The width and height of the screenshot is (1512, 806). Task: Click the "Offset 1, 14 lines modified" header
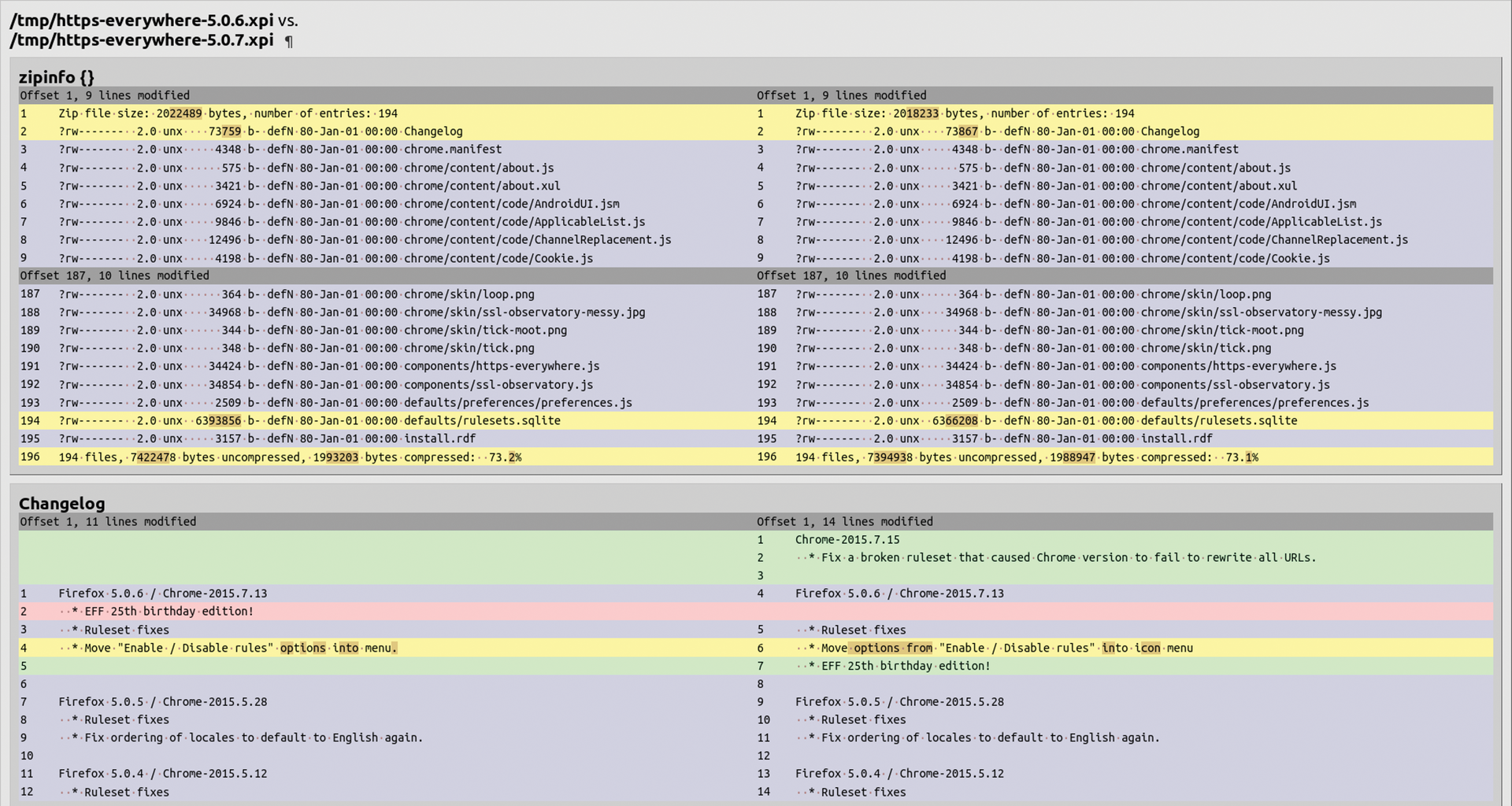click(x=844, y=522)
